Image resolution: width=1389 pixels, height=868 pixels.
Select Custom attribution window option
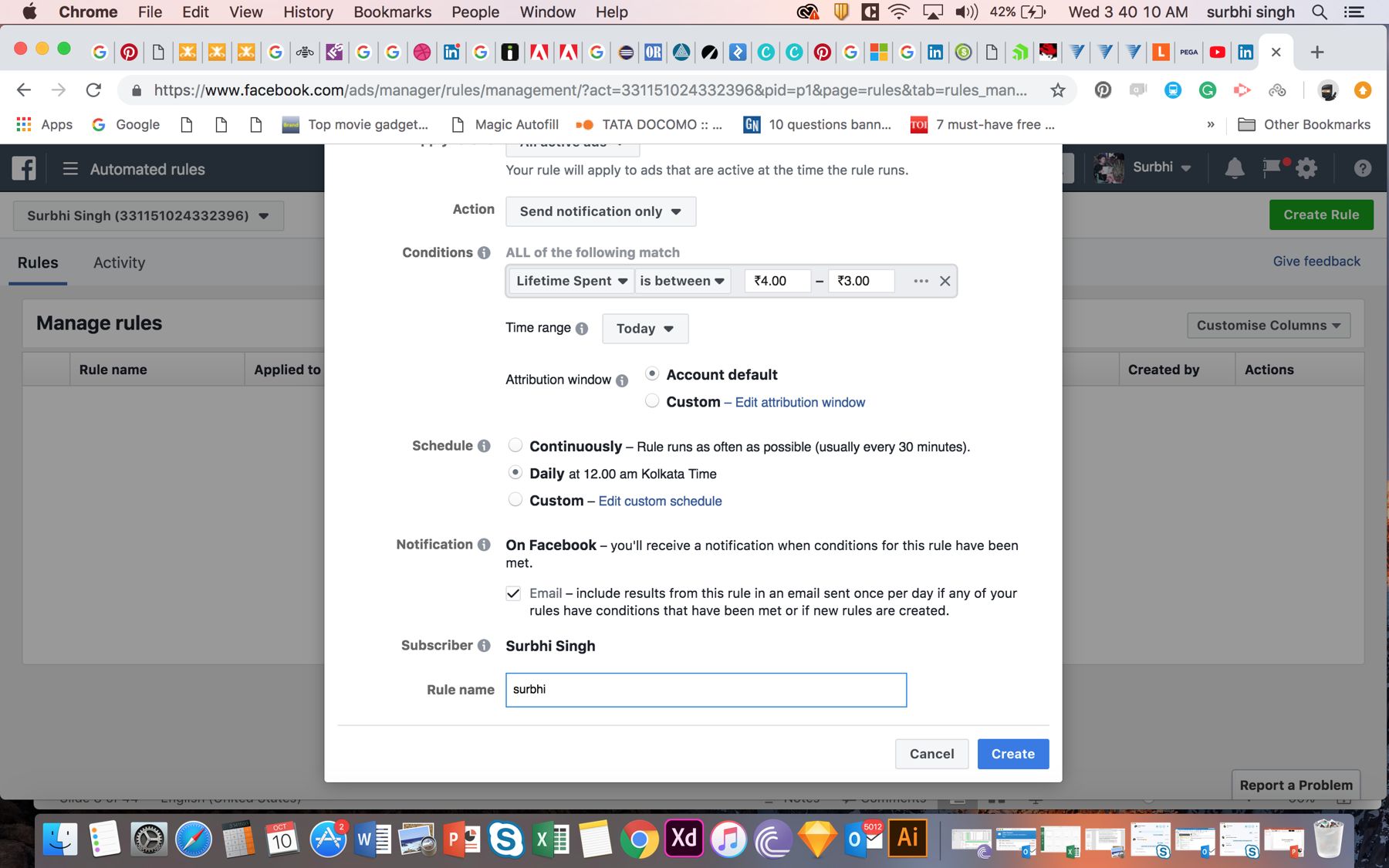[652, 400]
